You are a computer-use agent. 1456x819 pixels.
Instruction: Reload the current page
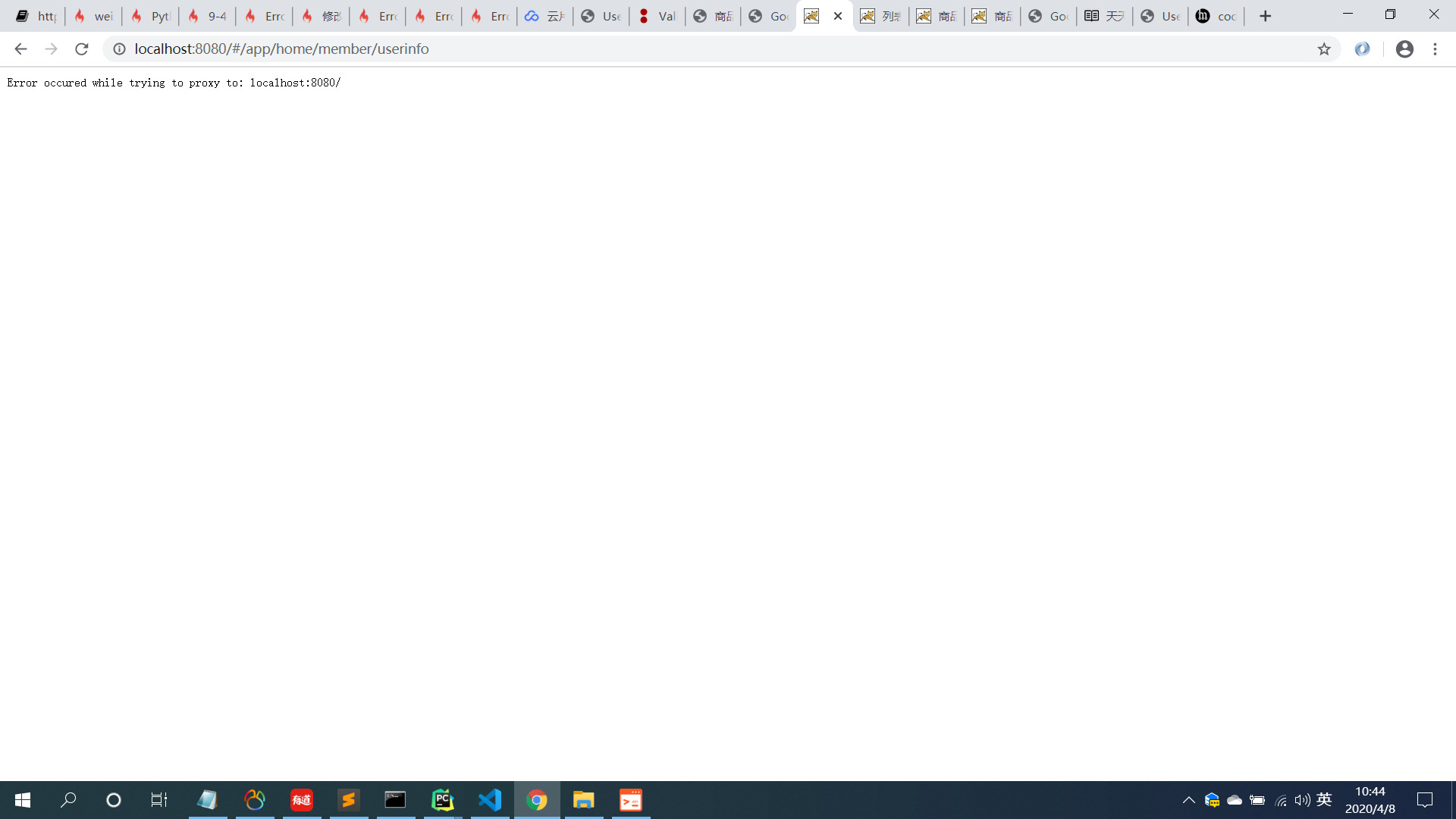(x=82, y=49)
